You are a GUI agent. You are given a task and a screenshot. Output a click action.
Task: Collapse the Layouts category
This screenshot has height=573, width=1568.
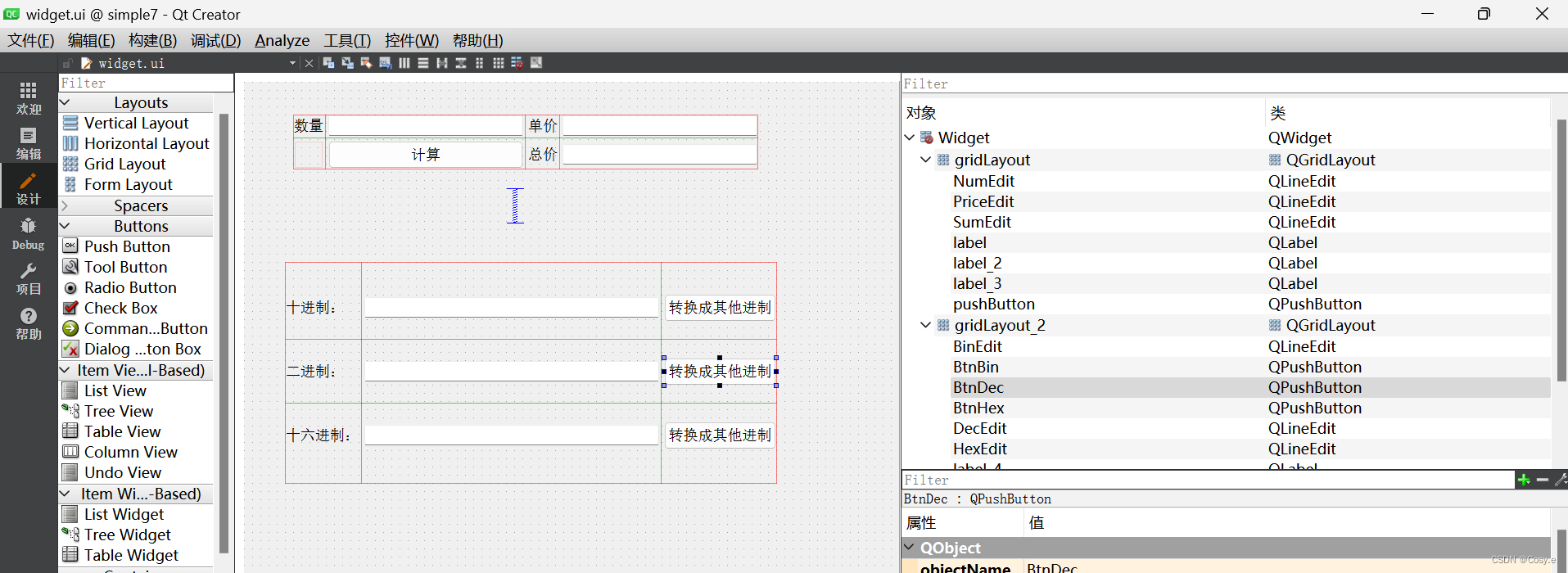pyautogui.click(x=66, y=102)
